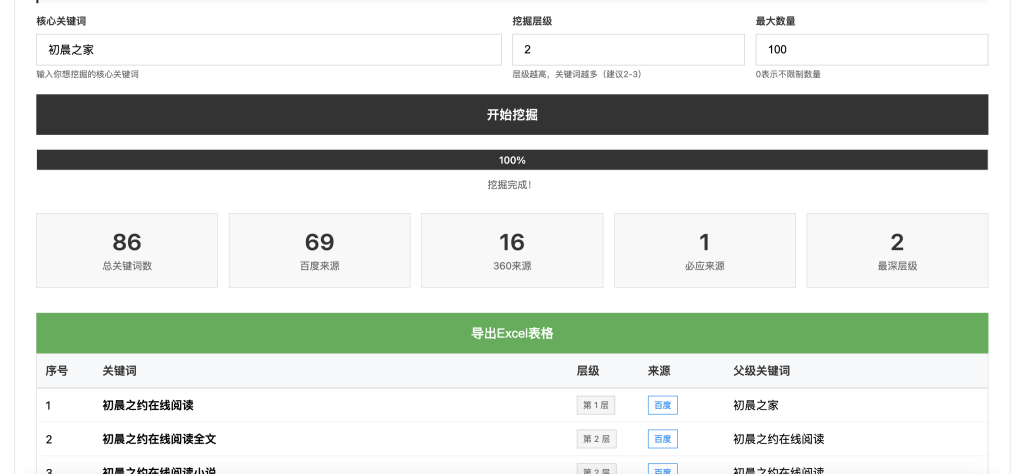Click the 百度来源 stat card showing 69
This screenshot has height=474, width=1024.
point(319,251)
